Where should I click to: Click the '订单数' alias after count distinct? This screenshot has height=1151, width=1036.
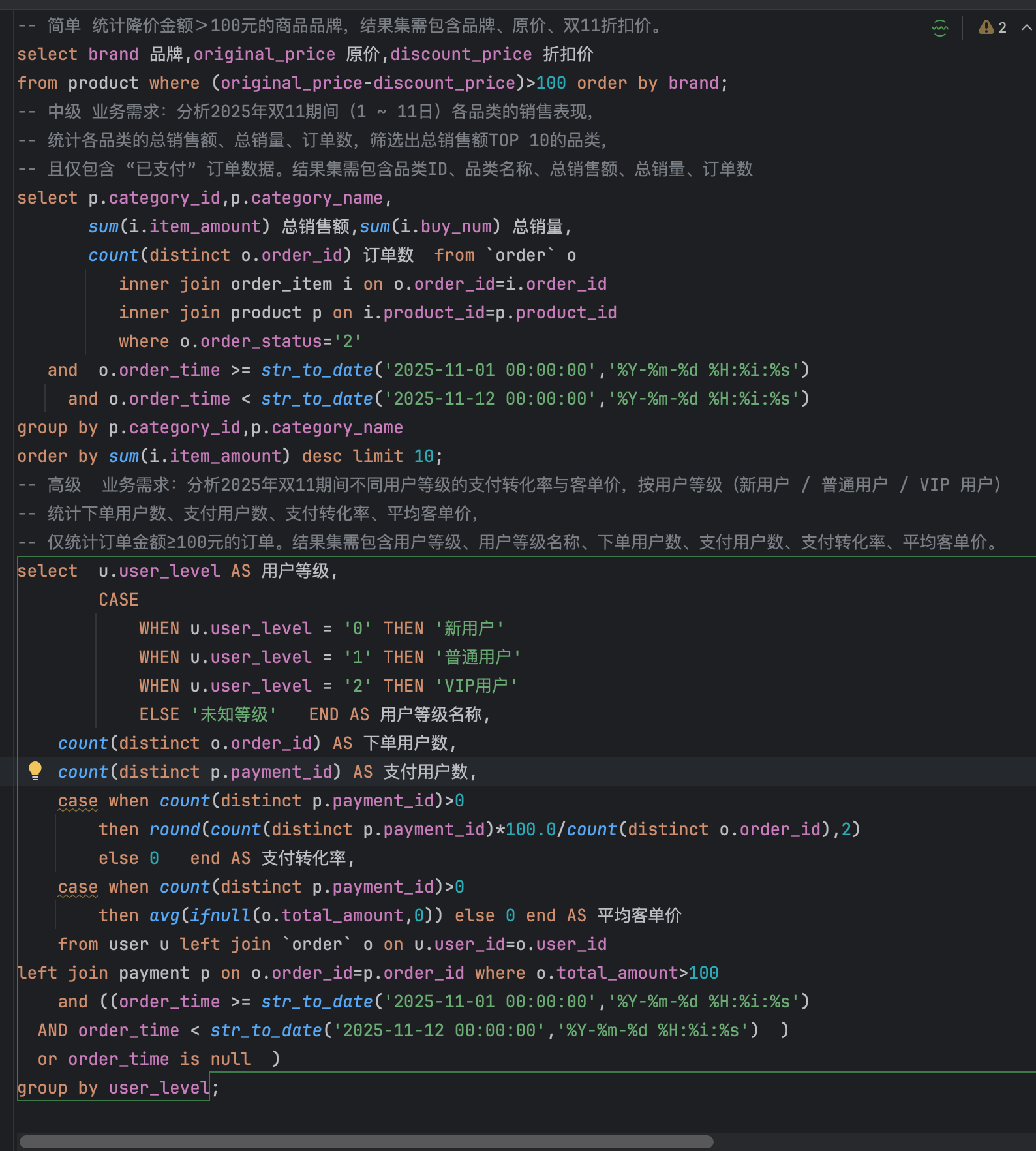click(388, 255)
